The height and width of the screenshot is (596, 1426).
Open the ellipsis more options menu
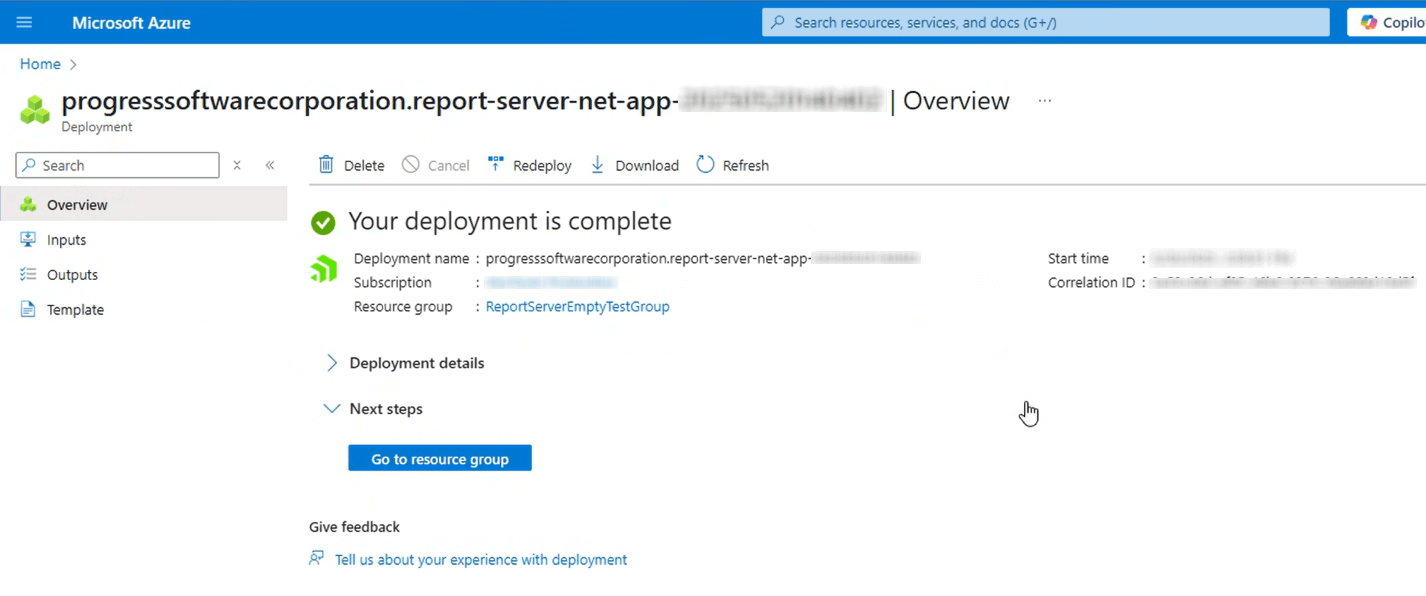[1044, 101]
